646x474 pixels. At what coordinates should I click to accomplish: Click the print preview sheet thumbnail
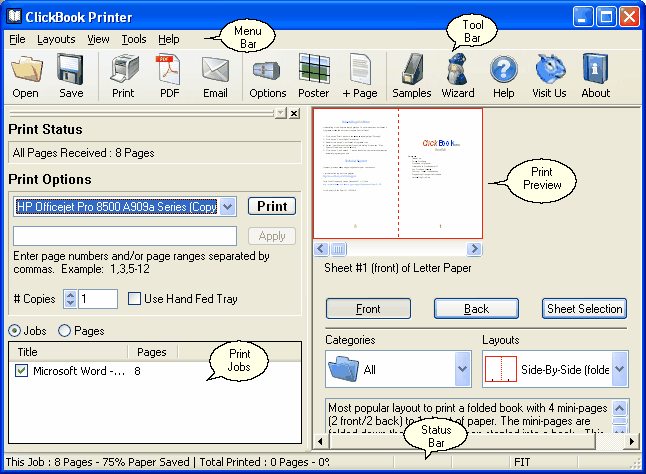[x=398, y=173]
